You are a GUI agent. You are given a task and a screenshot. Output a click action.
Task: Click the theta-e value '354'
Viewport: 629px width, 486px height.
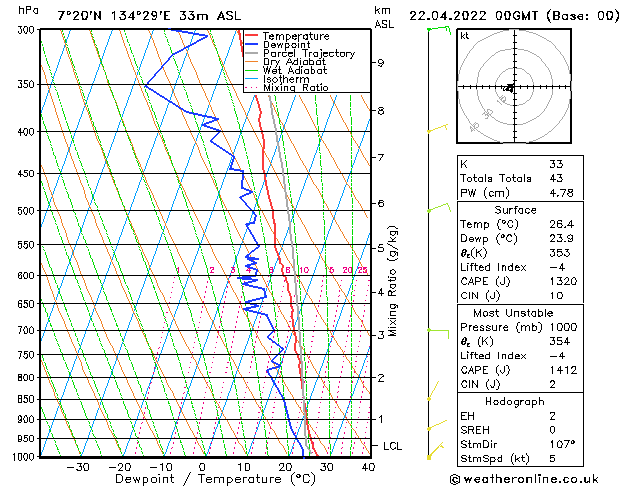(560, 341)
